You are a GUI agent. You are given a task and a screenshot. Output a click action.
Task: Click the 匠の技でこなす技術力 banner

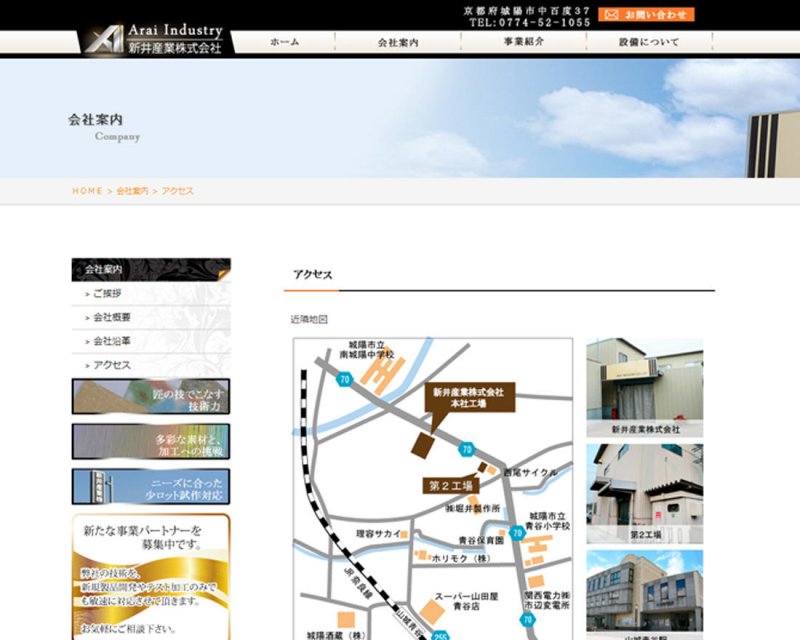tap(151, 397)
